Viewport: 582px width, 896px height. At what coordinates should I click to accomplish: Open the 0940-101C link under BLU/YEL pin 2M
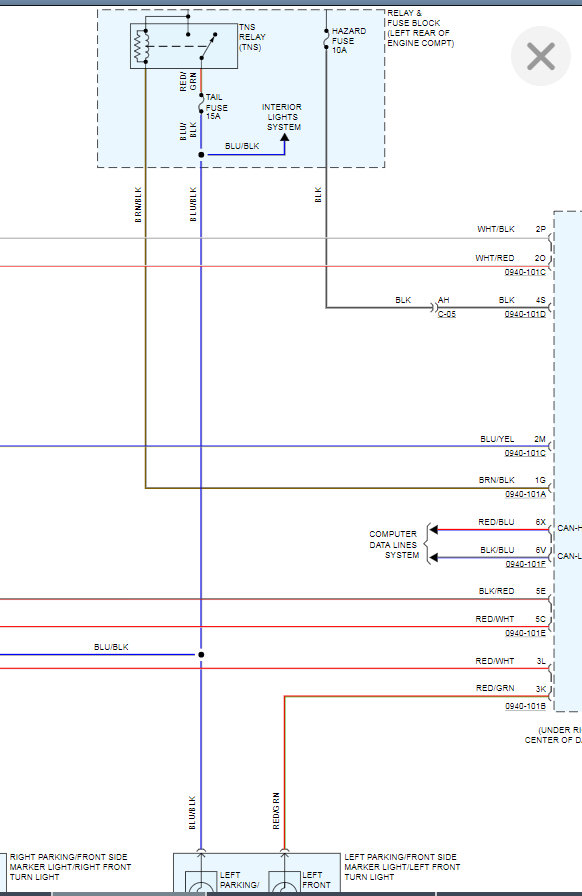pos(525,453)
